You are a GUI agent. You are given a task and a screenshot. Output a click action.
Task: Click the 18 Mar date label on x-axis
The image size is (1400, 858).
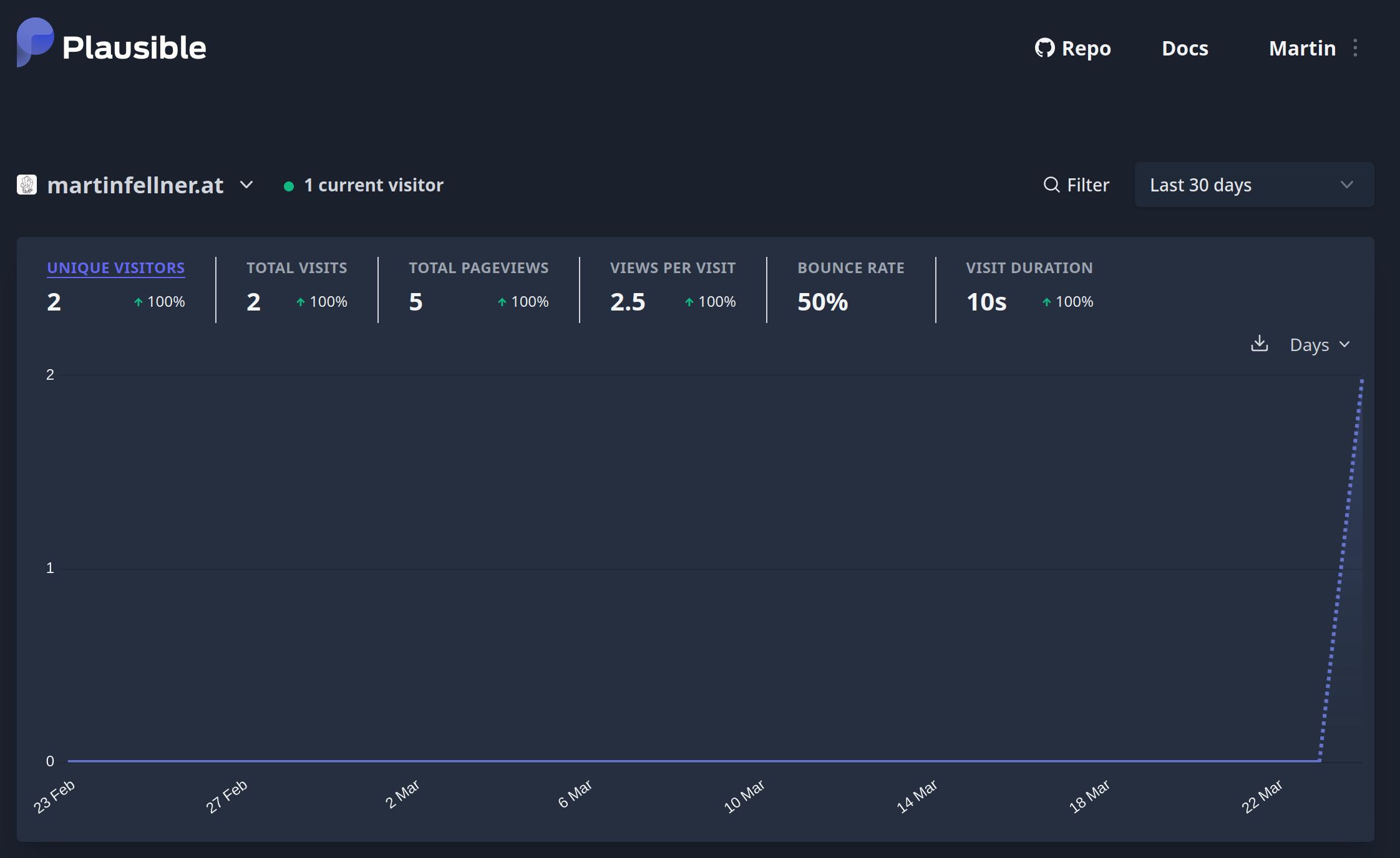pyautogui.click(x=1089, y=796)
